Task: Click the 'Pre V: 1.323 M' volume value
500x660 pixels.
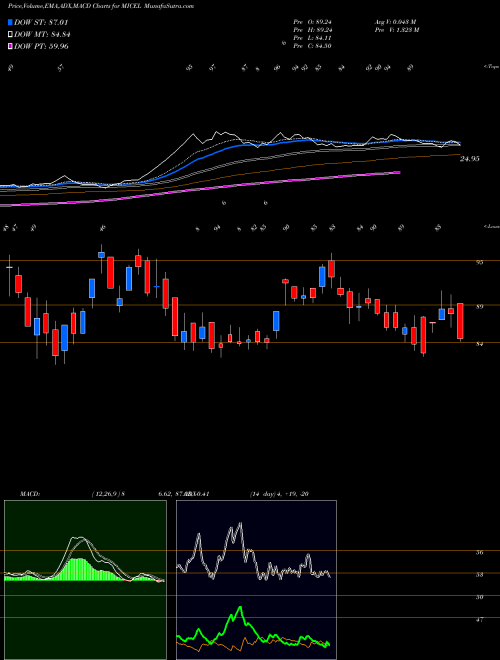Action: pyautogui.click(x=396, y=30)
